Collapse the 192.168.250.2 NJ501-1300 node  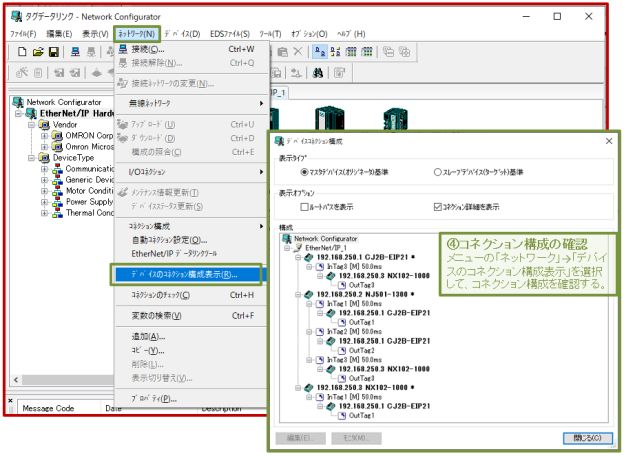pos(298,295)
